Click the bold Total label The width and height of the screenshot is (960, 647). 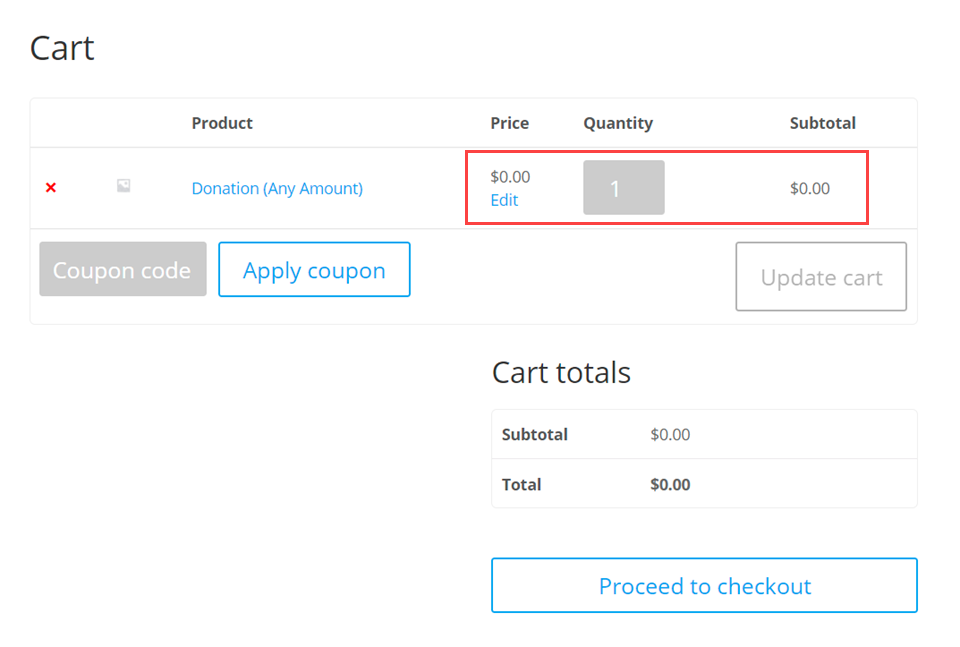(x=522, y=485)
